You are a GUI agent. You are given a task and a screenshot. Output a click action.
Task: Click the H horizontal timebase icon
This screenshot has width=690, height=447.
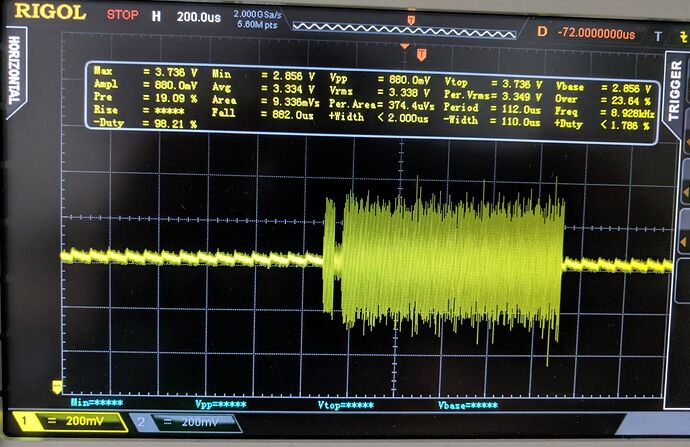155,16
